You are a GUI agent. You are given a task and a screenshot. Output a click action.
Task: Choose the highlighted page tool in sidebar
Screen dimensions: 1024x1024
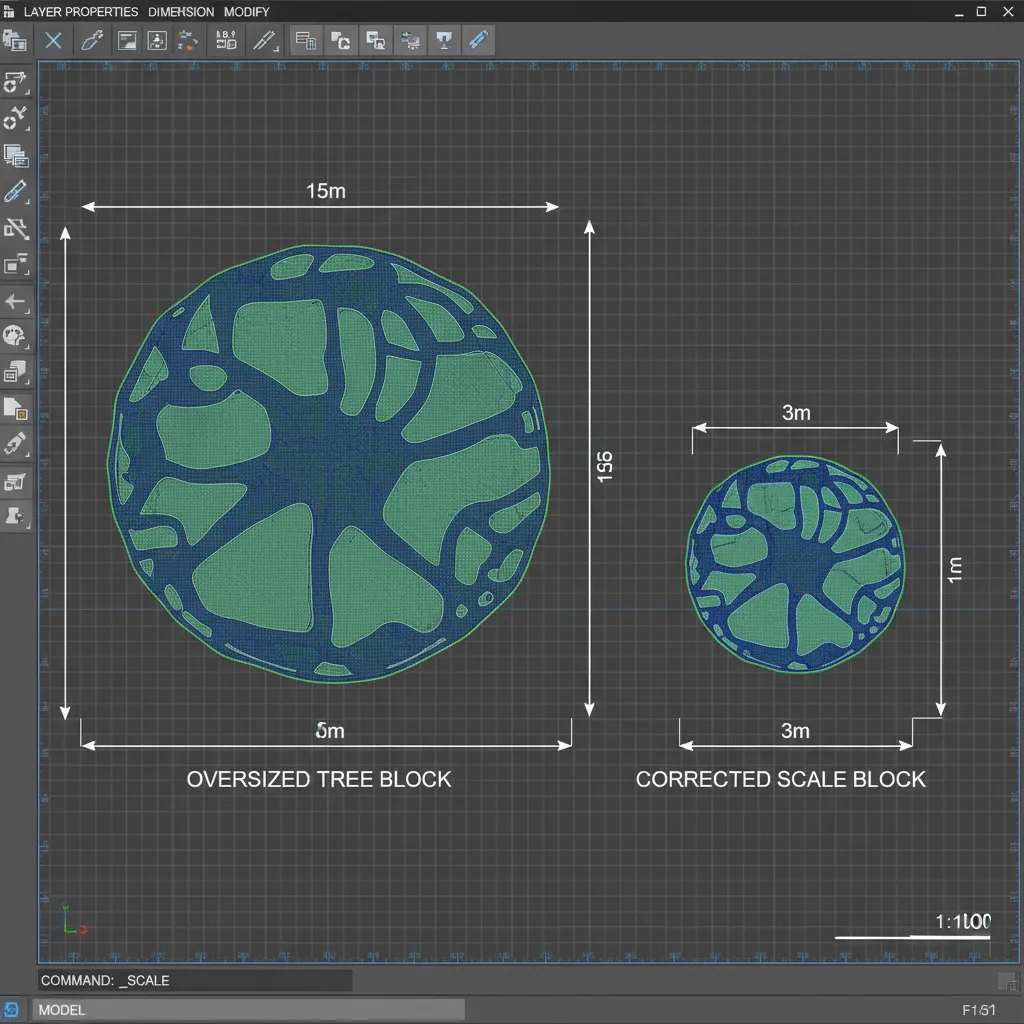(16, 408)
